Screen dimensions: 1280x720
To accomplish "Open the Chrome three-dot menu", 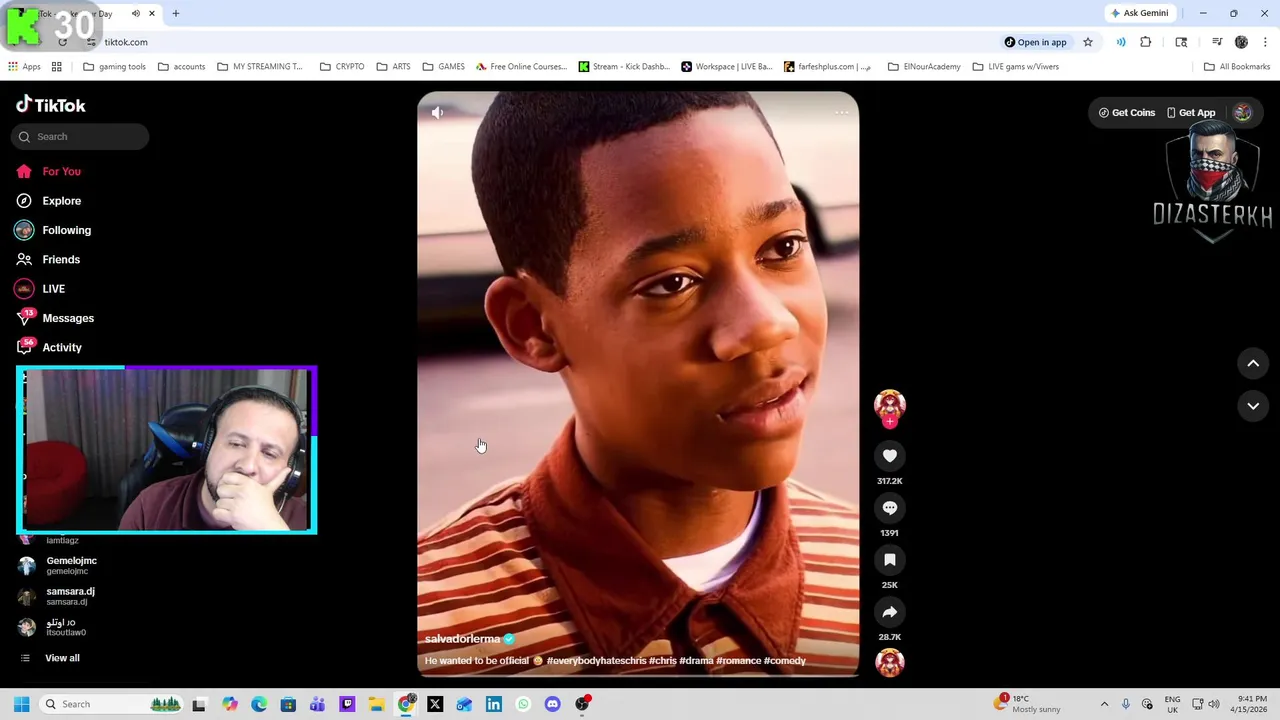I will [1266, 42].
